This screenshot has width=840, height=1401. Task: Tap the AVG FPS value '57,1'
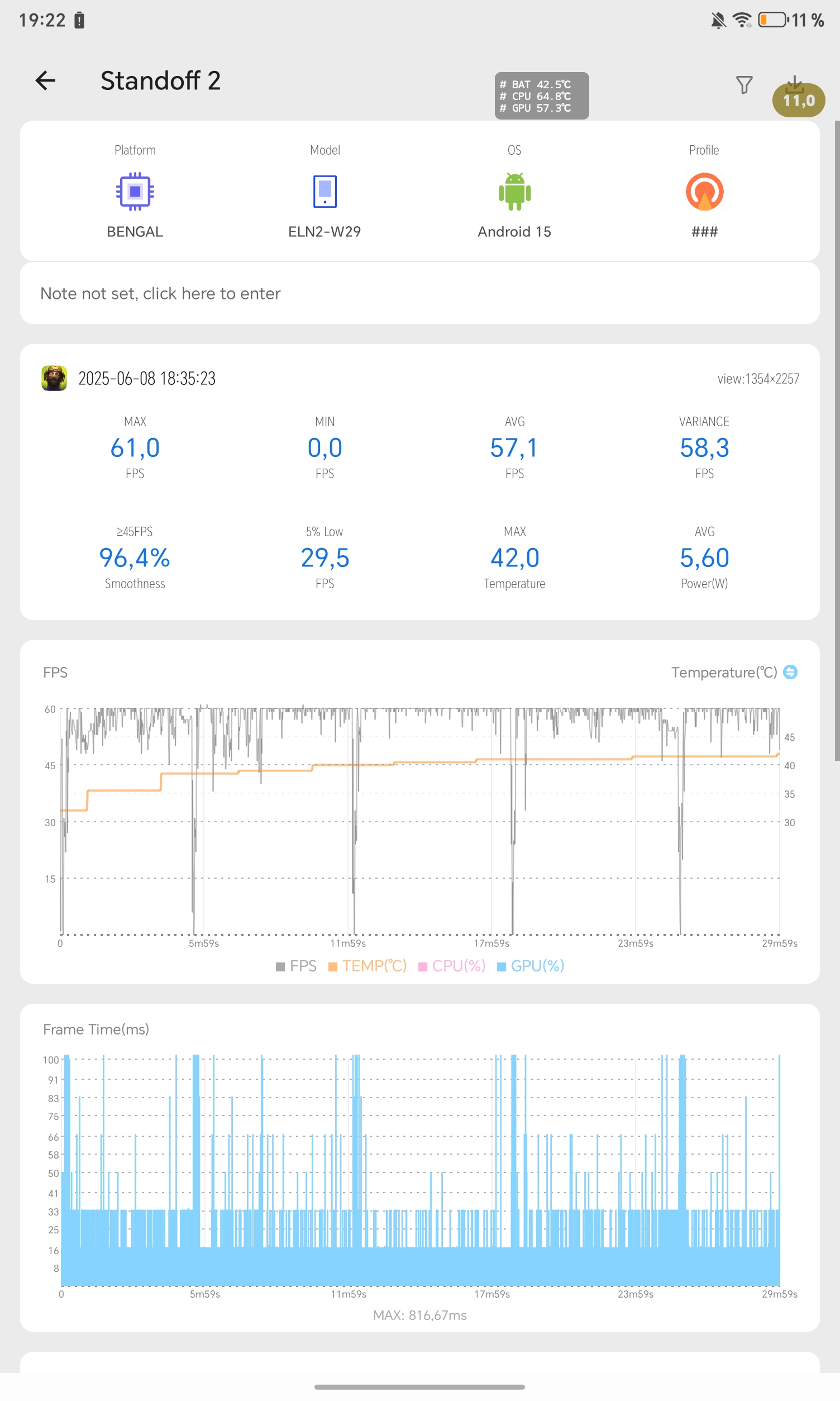coord(514,448)
